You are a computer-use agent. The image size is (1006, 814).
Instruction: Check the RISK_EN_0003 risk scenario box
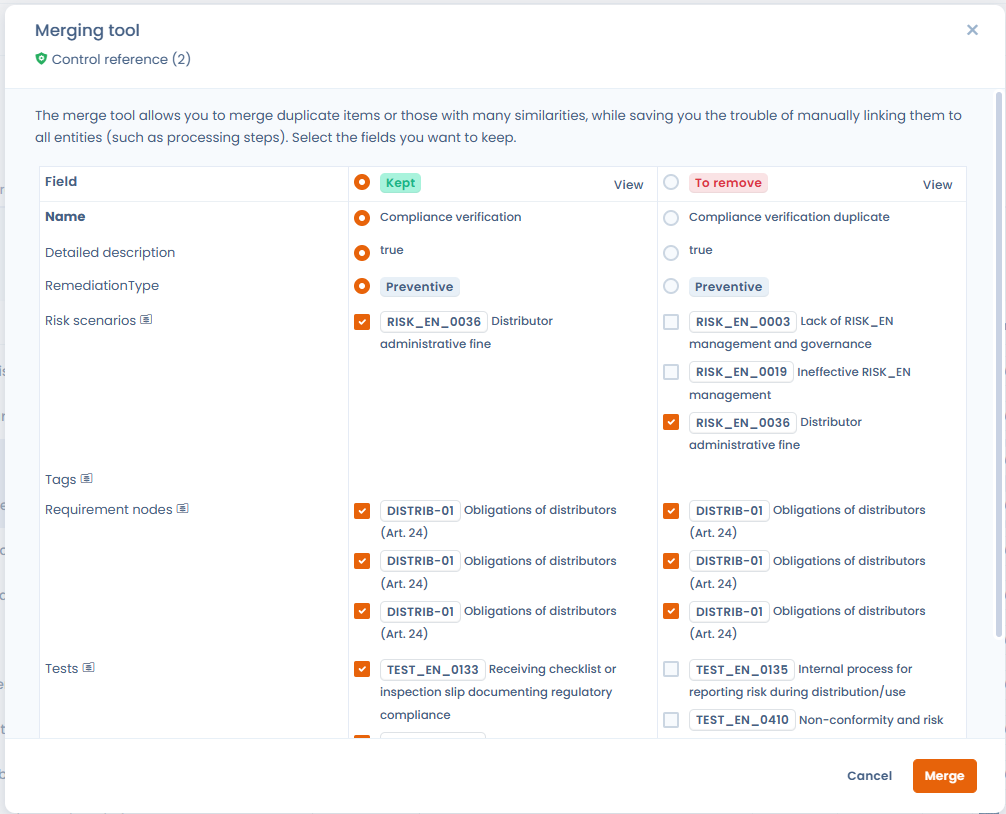tap(671, 321)
